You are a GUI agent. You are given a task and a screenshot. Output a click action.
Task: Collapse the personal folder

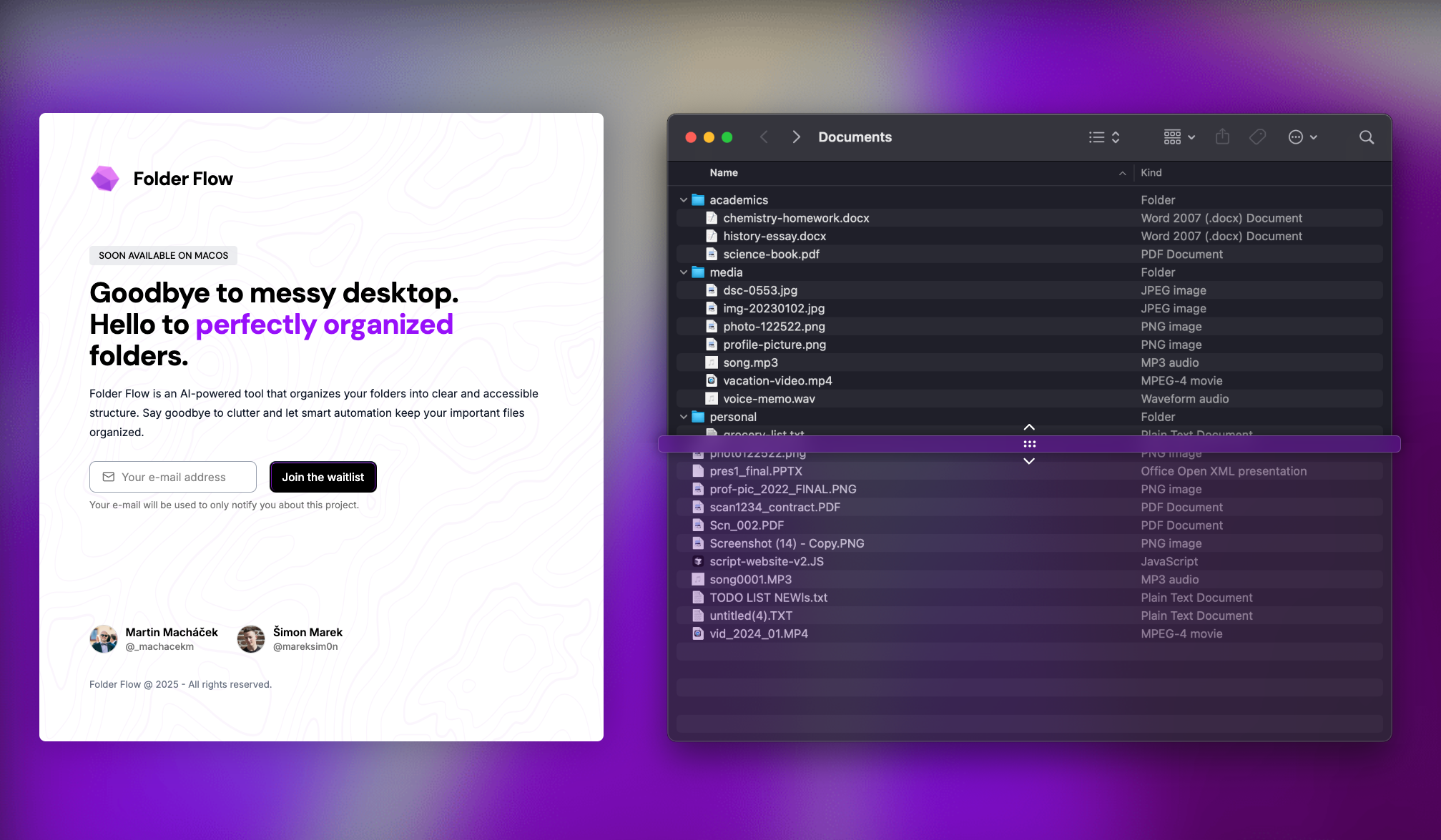[x=683, y=417]
